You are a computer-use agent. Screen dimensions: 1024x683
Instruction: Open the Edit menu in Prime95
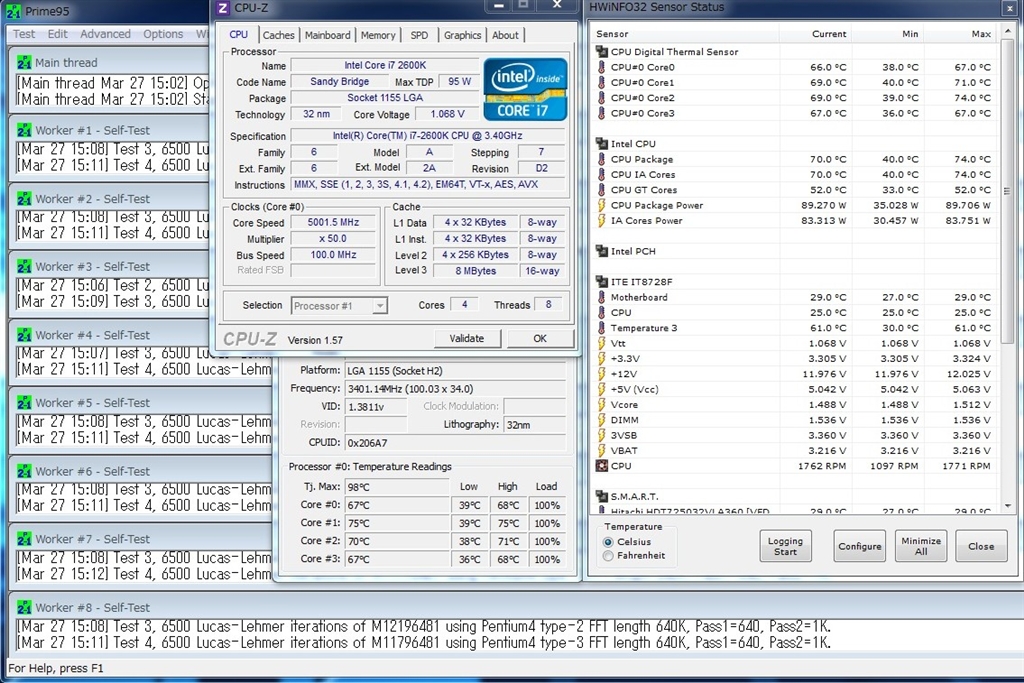57,34
